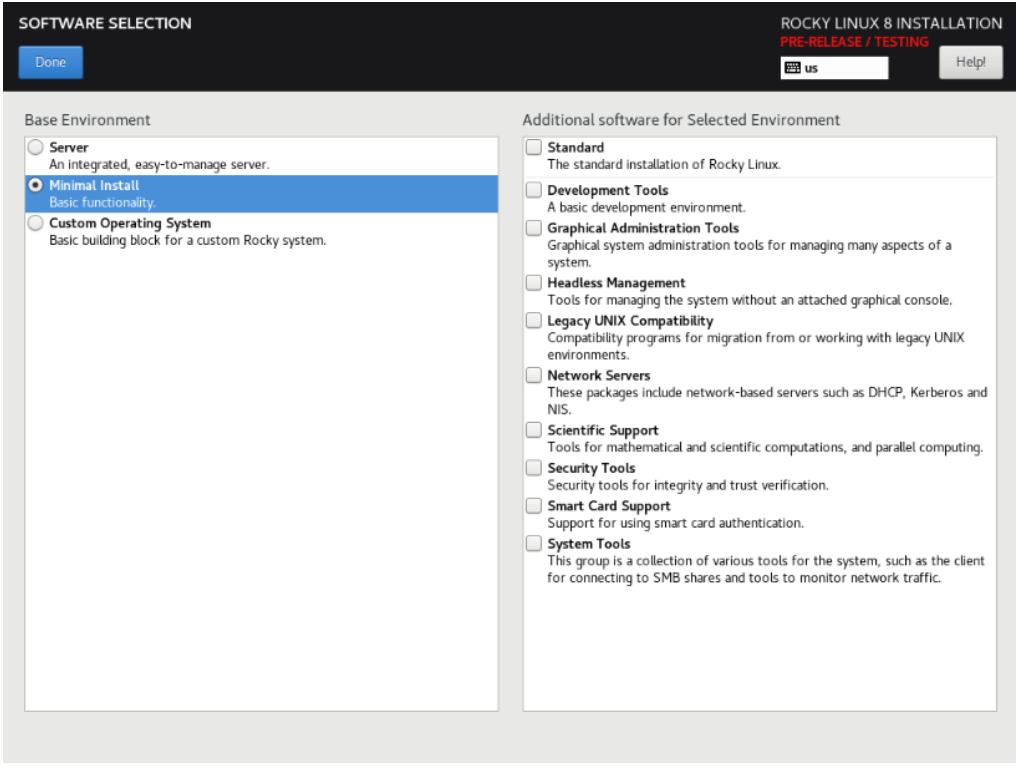Screen dimensions: 1019x768
Task: Click the keyboard layout icon
Action: (792, 68)
